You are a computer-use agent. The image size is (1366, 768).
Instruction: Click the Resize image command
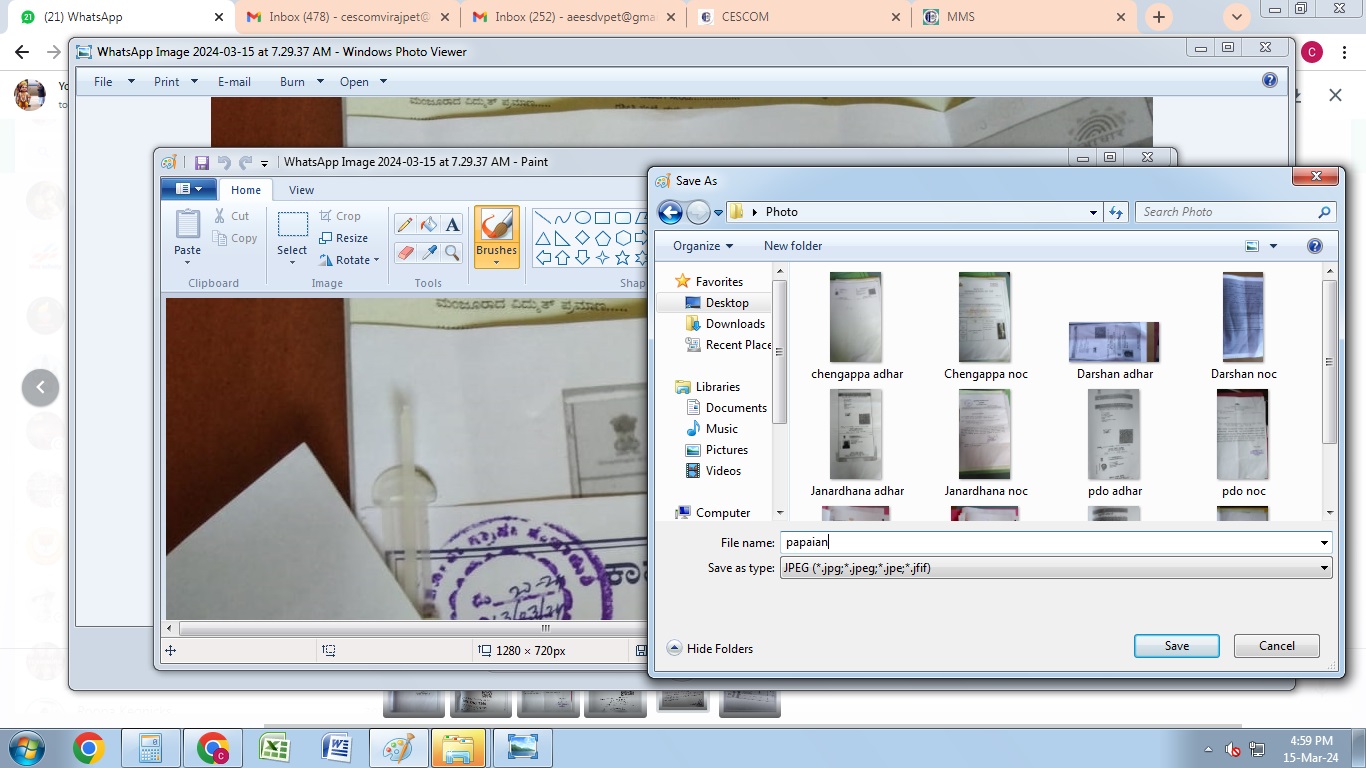coord(343,238)
